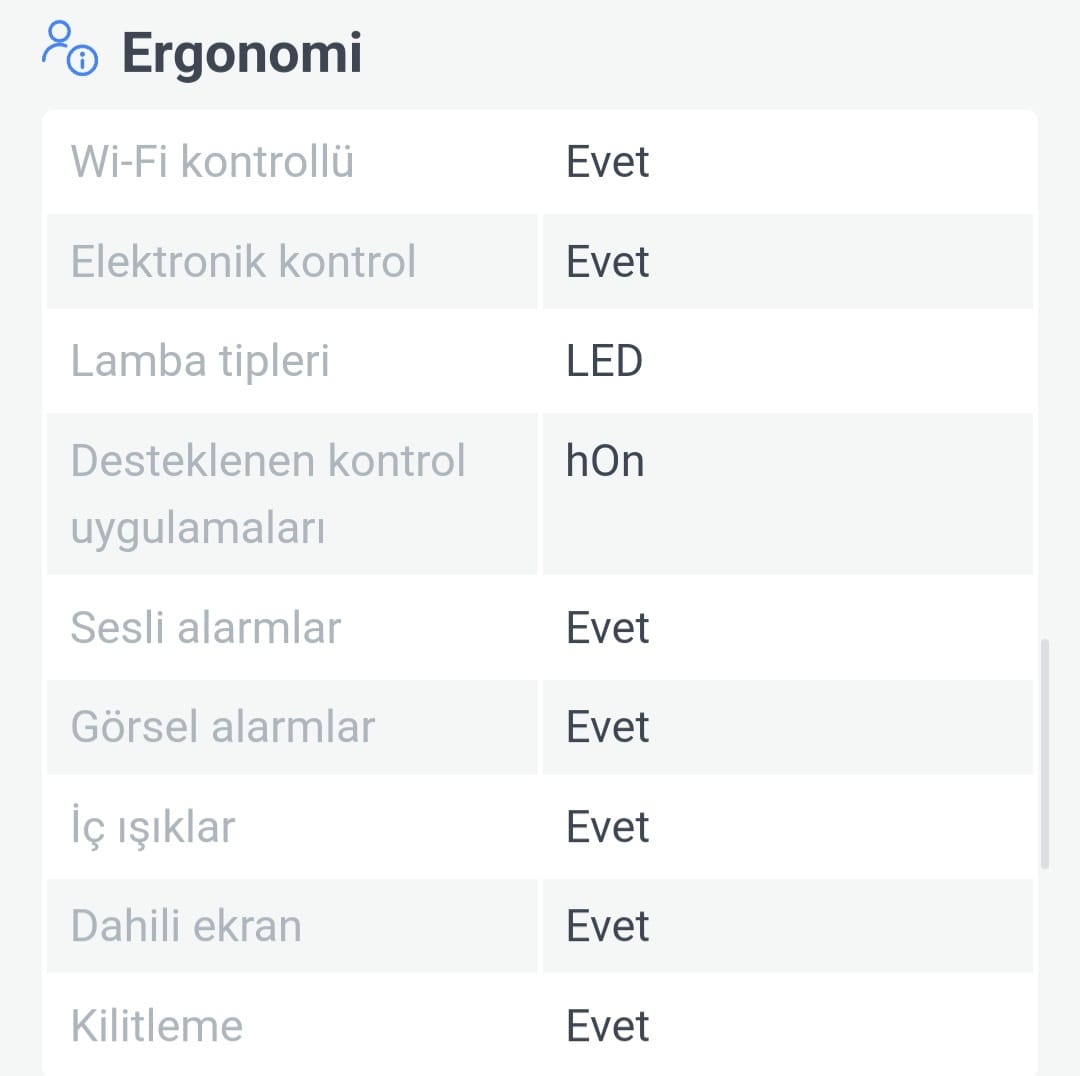Select Evet beside İç ışıklar
Viewport: 1080px width, 1076px height.
tap(607, 827)
